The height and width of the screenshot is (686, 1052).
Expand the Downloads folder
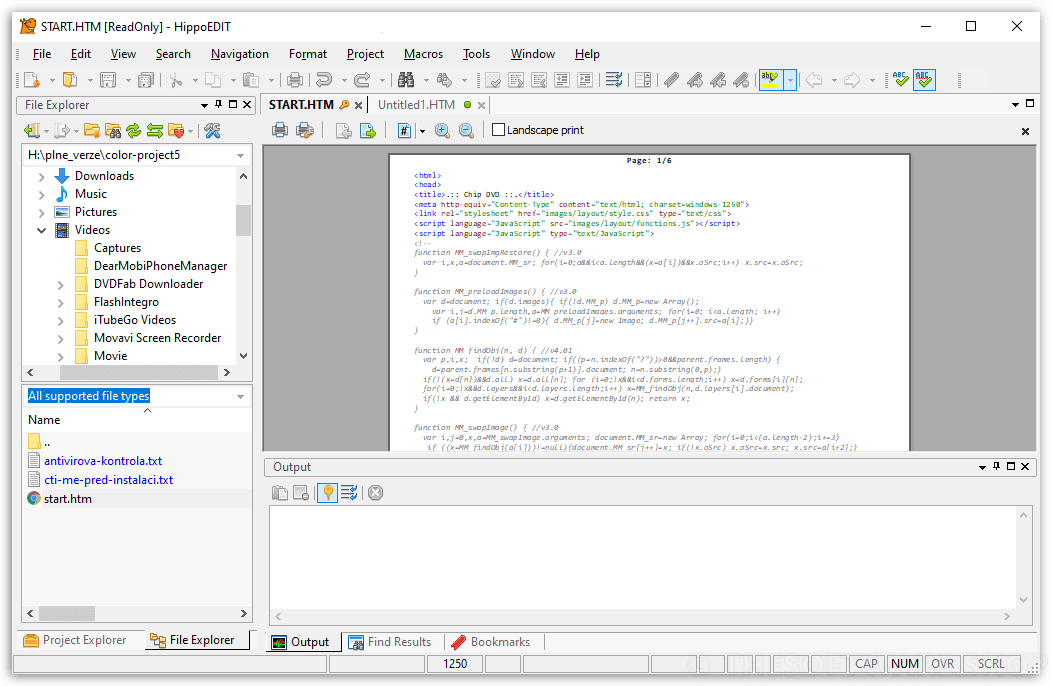pyautogui.click(x=40, y=175)
